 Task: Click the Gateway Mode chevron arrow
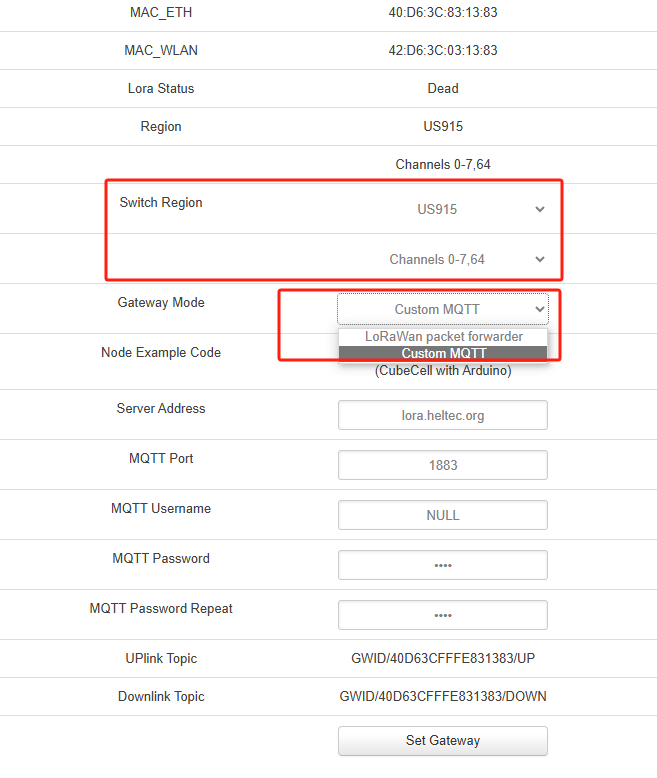540,310
